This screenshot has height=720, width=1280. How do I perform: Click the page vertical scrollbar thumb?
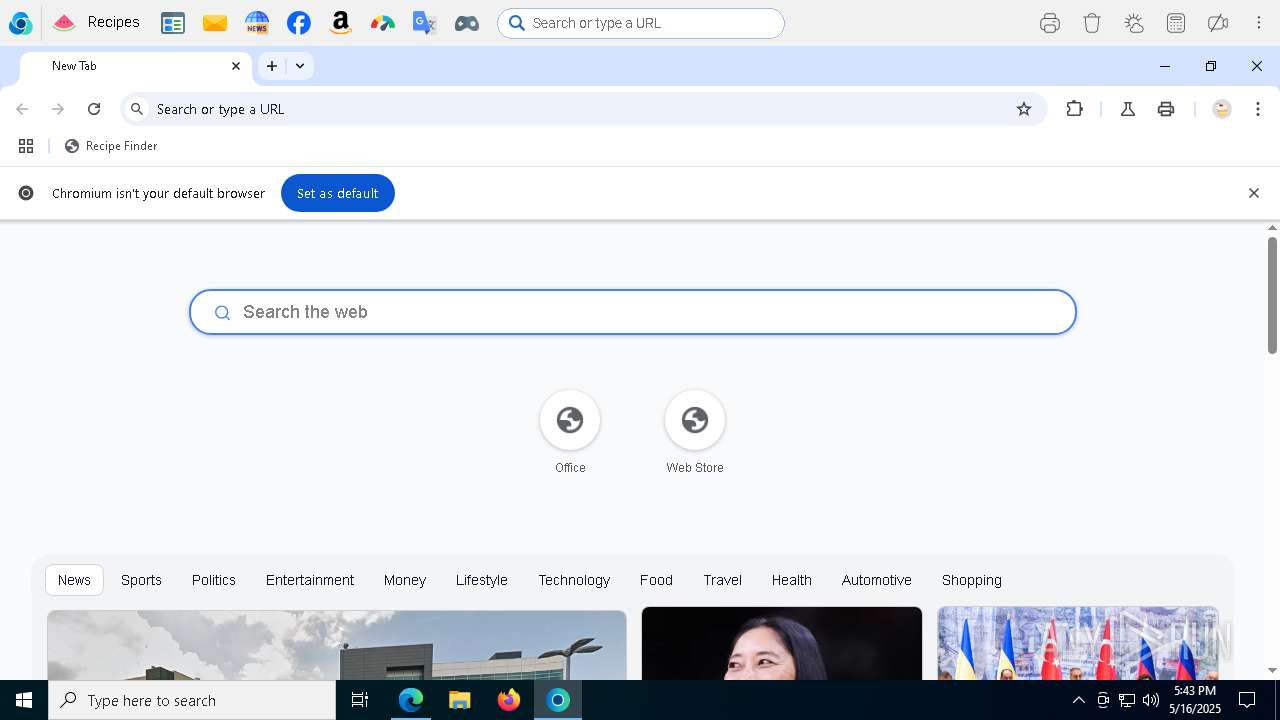[x=1272, y=295]
